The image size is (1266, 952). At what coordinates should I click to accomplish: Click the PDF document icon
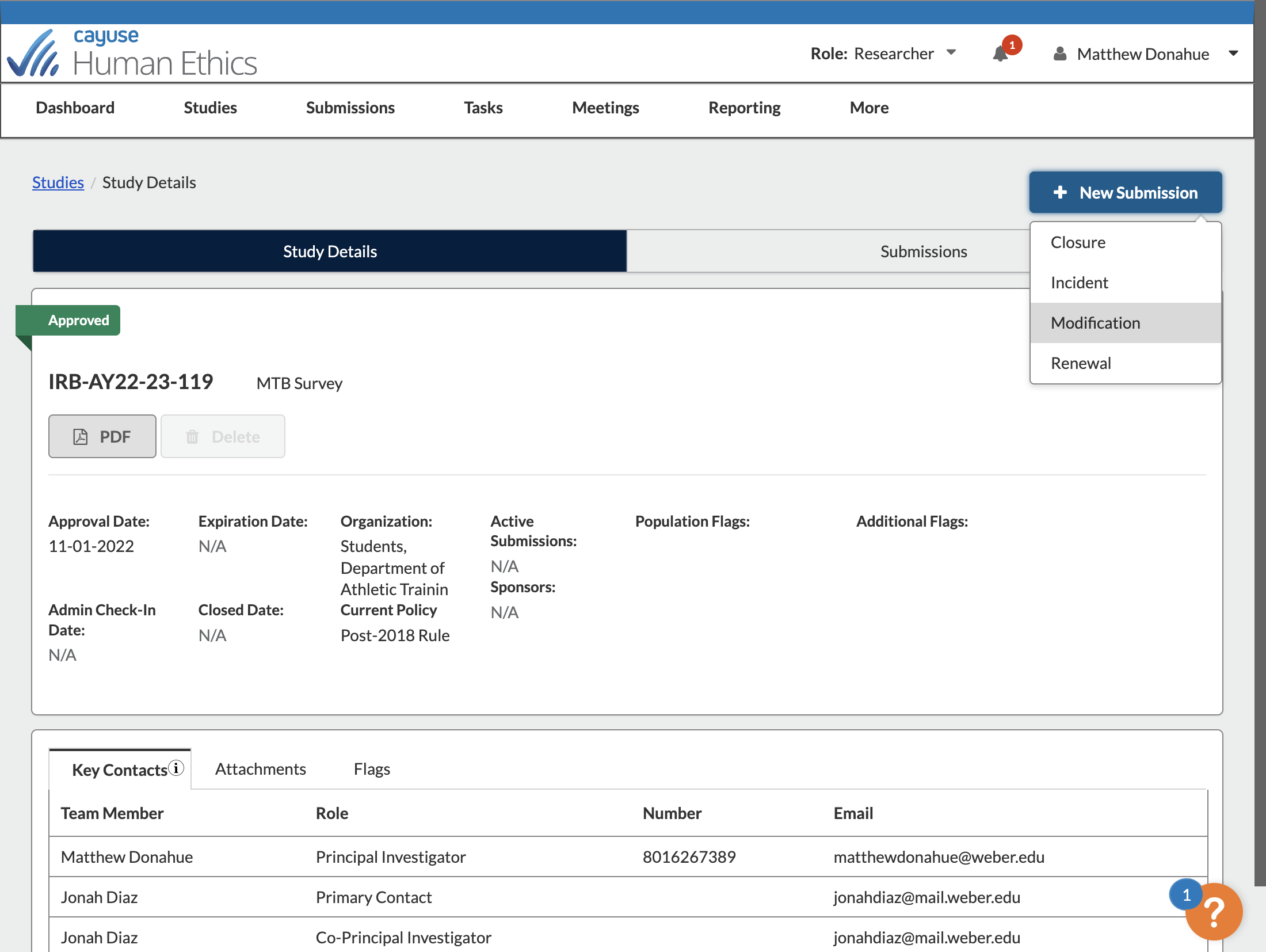tap(81, 437)
